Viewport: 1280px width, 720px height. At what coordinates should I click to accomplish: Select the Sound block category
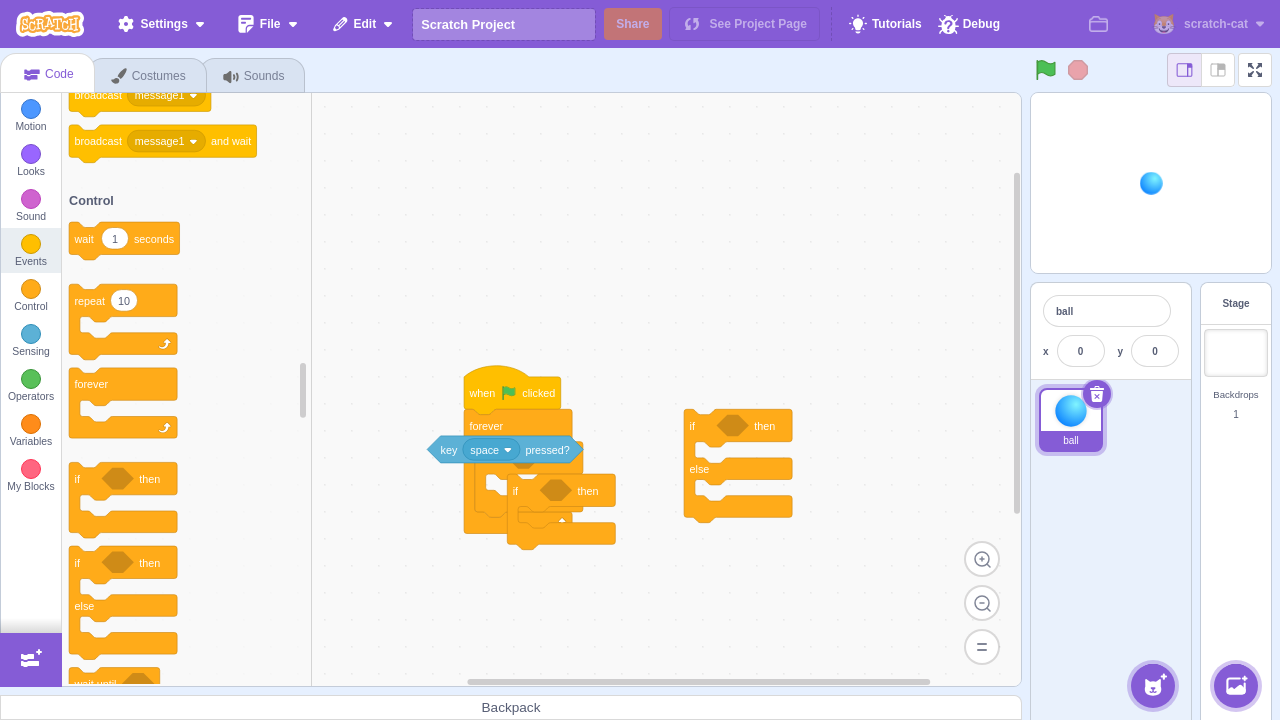31,206
